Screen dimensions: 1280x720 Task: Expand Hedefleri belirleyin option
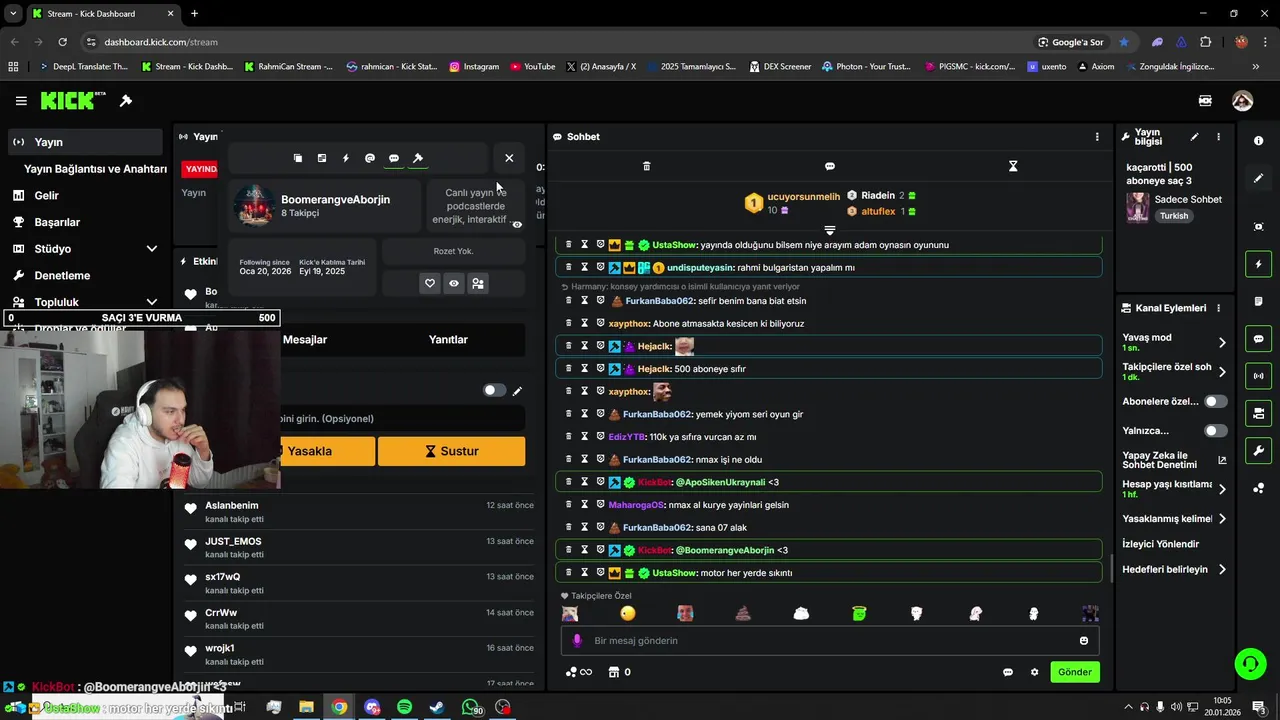coord(1222,570)
